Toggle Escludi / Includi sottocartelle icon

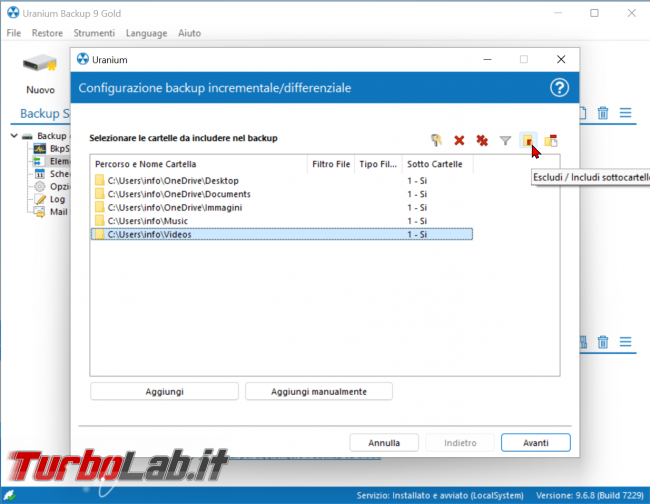click(527, 141)
